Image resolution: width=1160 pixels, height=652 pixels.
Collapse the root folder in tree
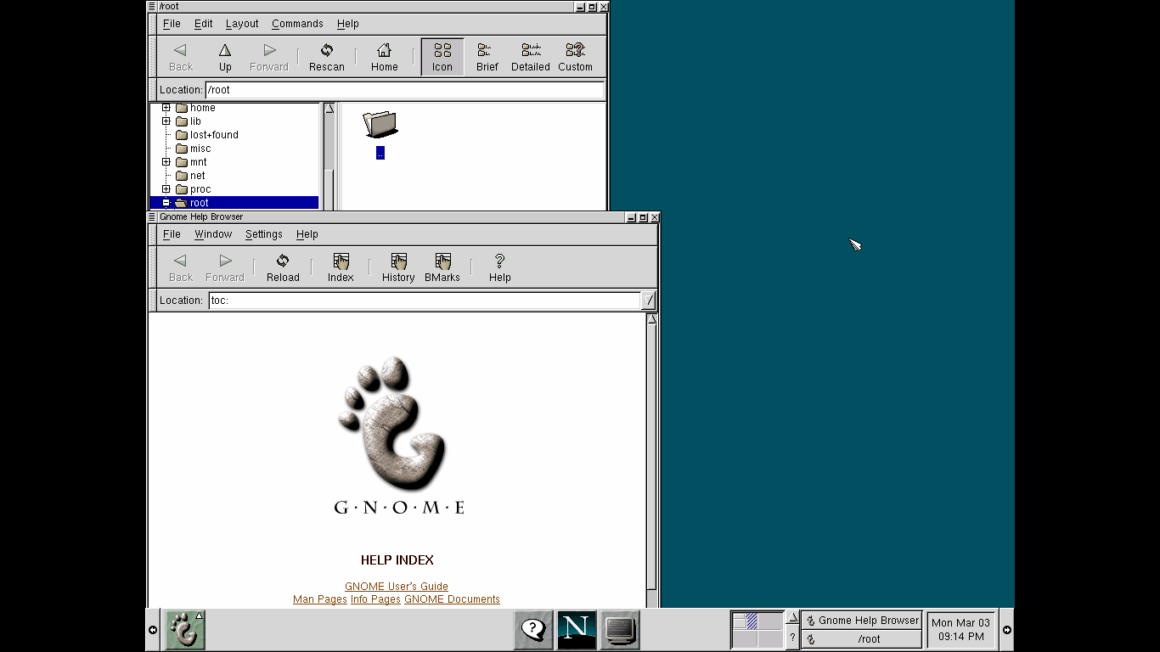point(166,202)
